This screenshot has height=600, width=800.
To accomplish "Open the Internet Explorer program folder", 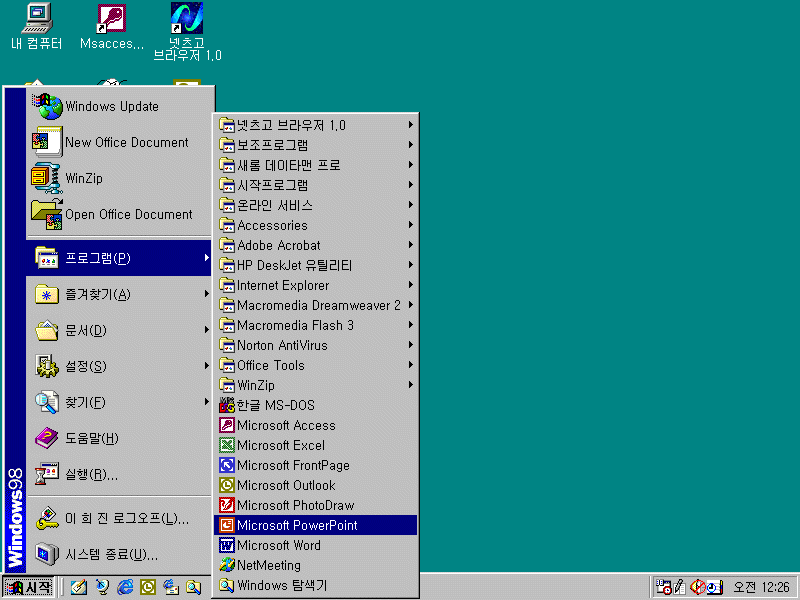I will [x=316, y=285].
